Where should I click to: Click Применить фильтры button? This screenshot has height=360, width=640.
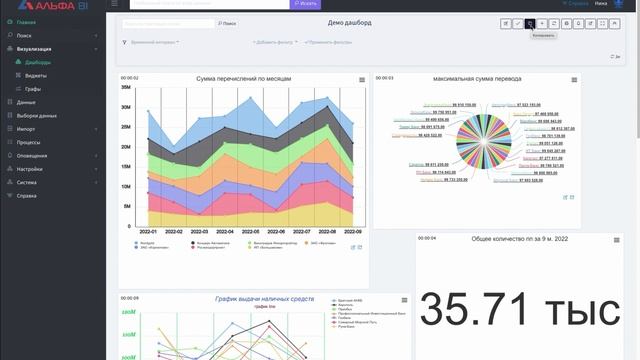coord(328,42)
